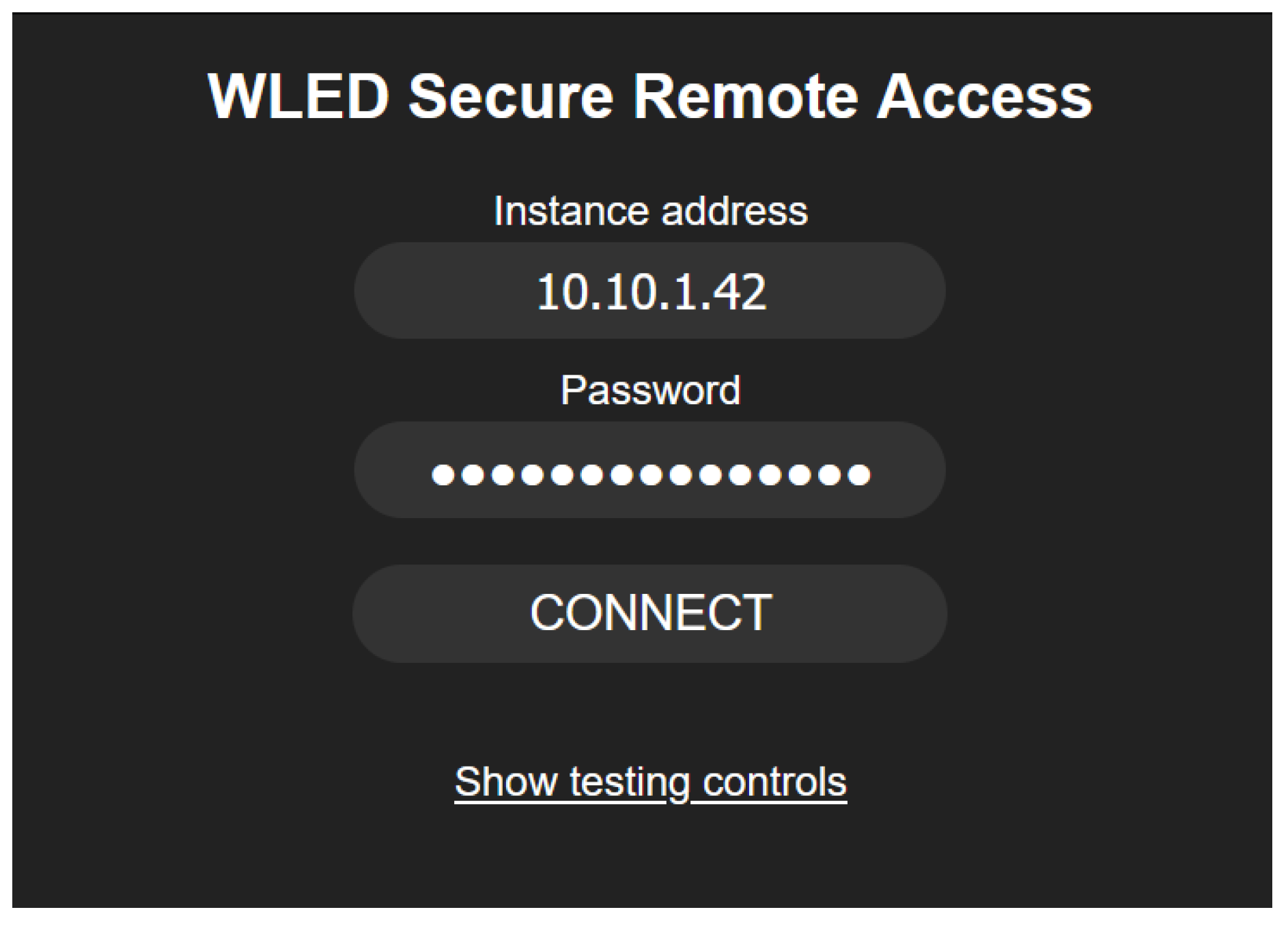This screenshot has height=927, width=1288.
Task: Focus the Instance address input field
Action: coord(649,291)
